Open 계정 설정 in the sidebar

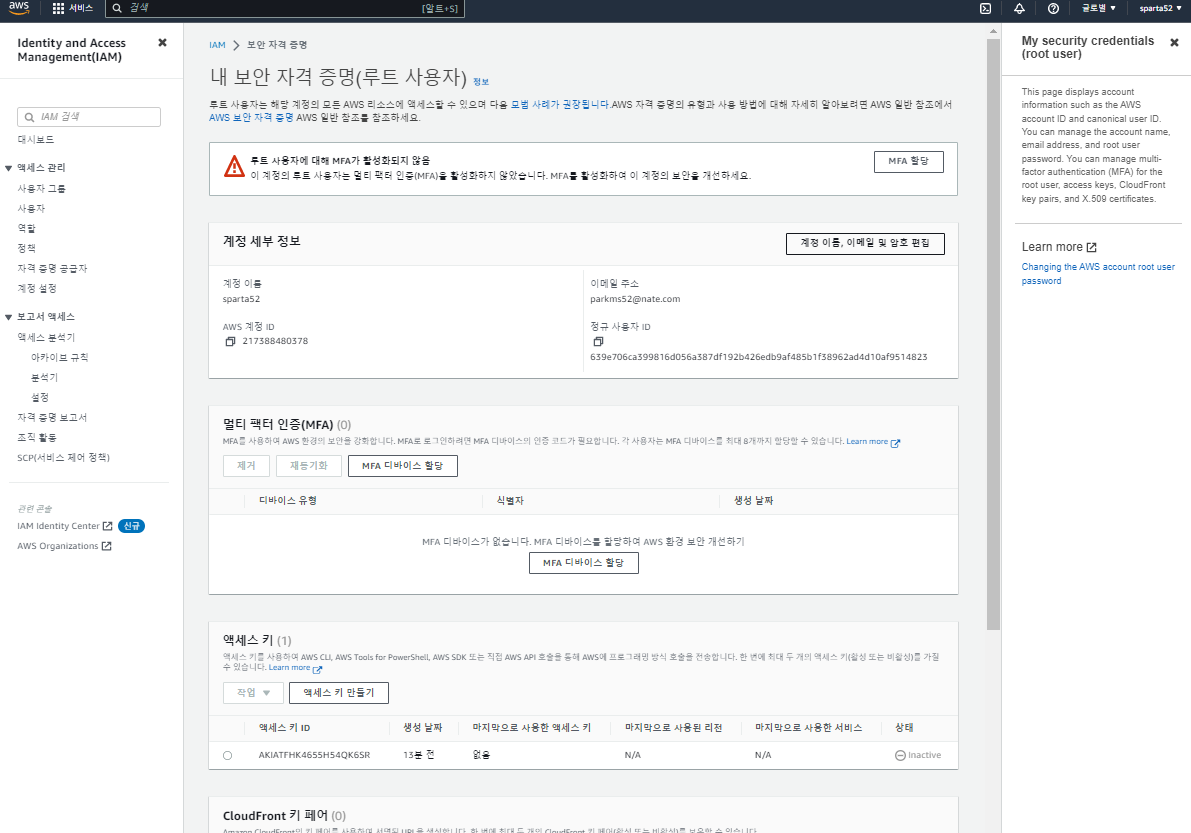(x=37, y=289)
